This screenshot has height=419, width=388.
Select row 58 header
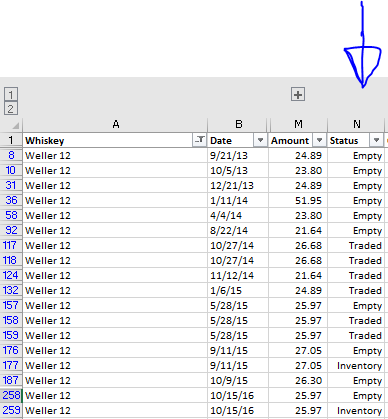[11, 215]
